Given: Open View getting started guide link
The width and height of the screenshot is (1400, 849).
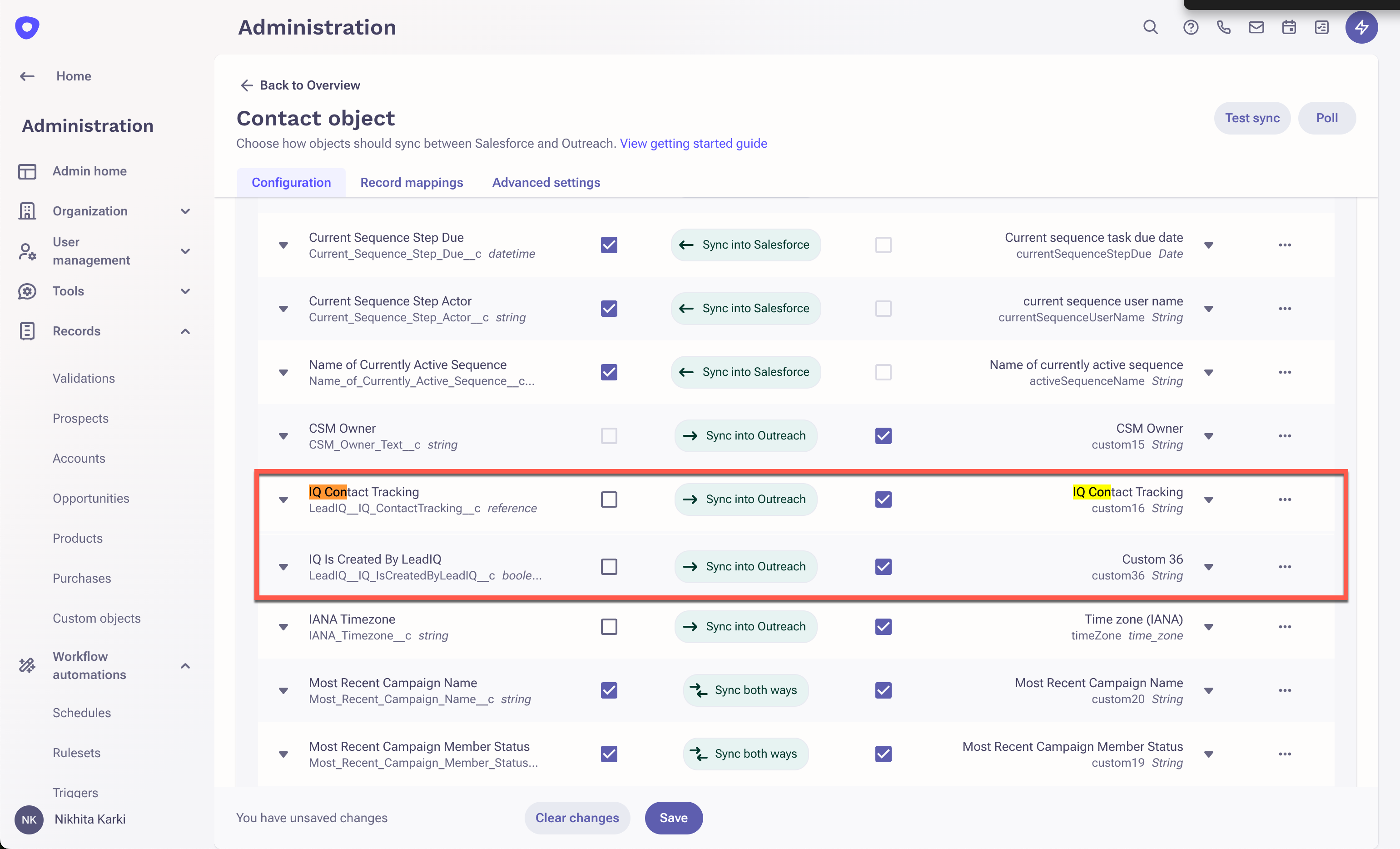Looking at the screenshot, I should [x=693, y=143].
